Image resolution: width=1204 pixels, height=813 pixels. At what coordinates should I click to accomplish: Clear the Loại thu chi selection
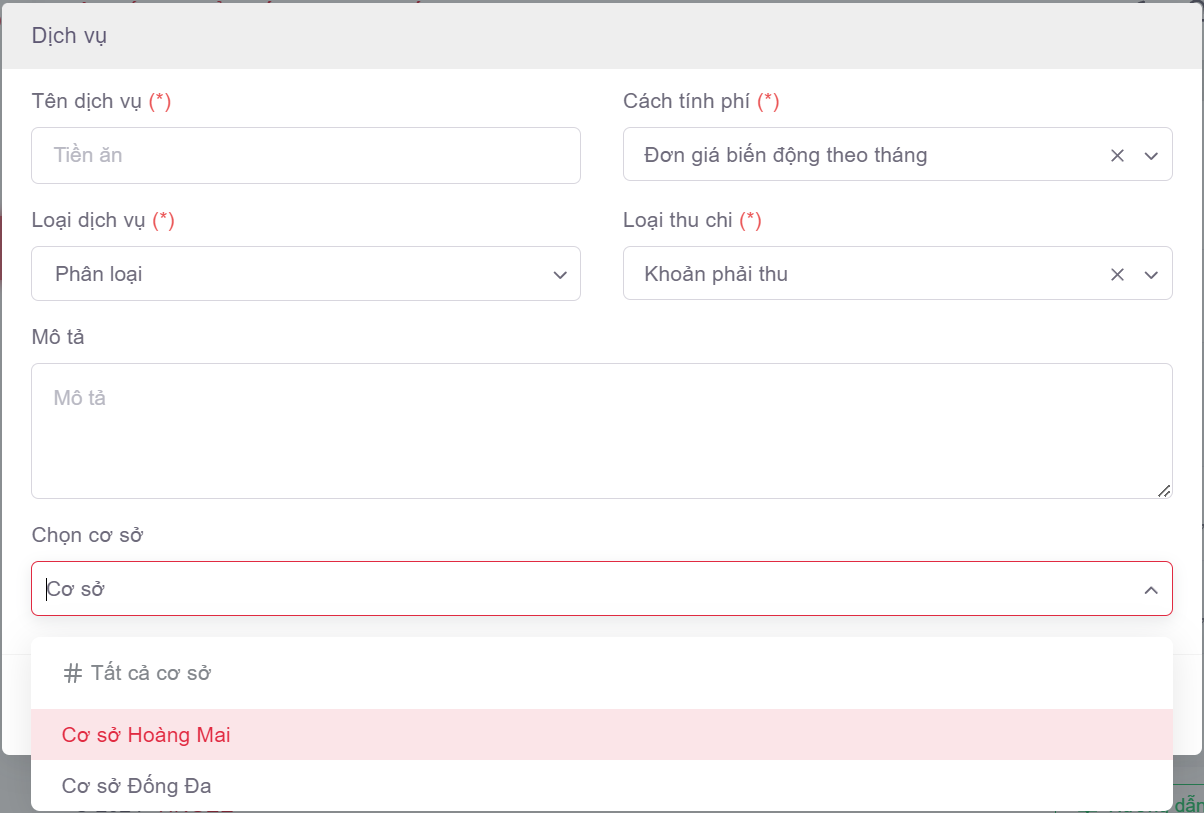pyautogui.click(x=1118, y=274)
